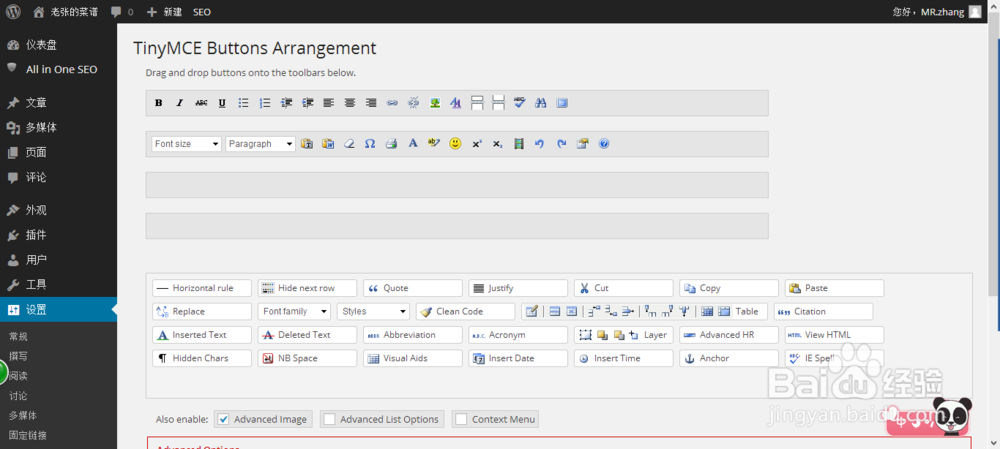Select the Clean Code button
1000x449 pixels.
[x=466, y=311]
